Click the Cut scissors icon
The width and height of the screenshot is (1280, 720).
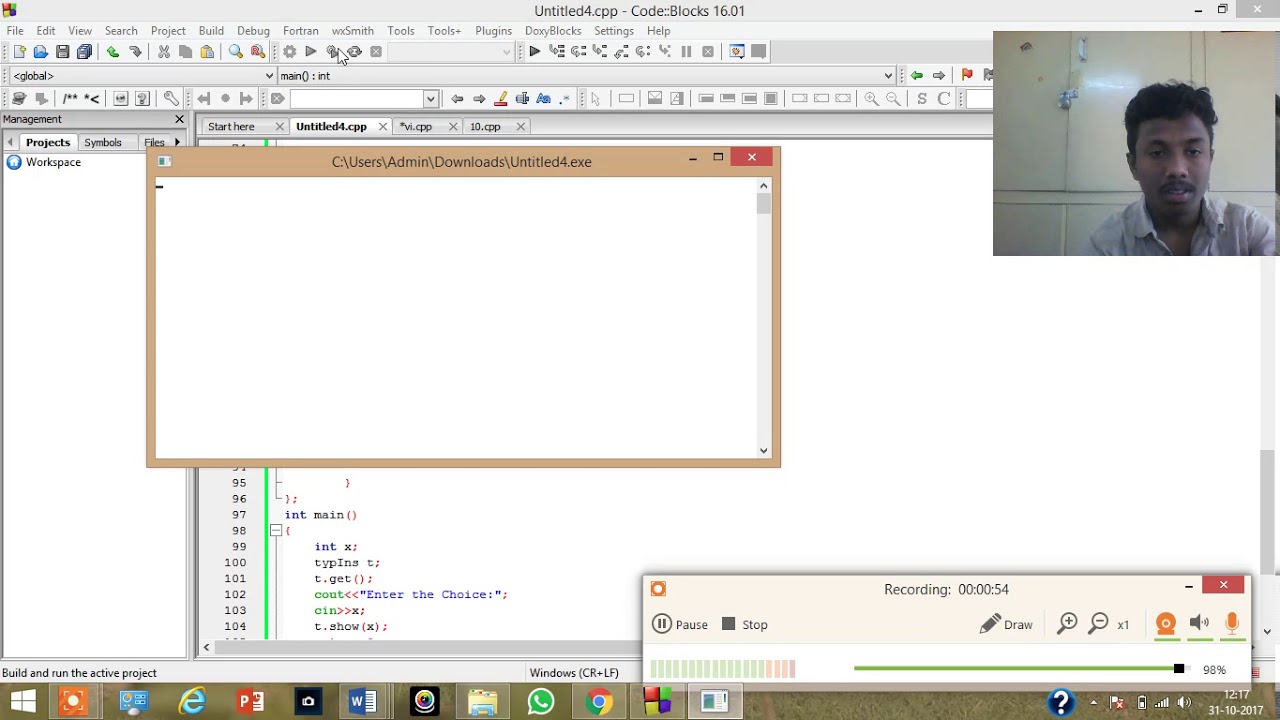point(164,52)
